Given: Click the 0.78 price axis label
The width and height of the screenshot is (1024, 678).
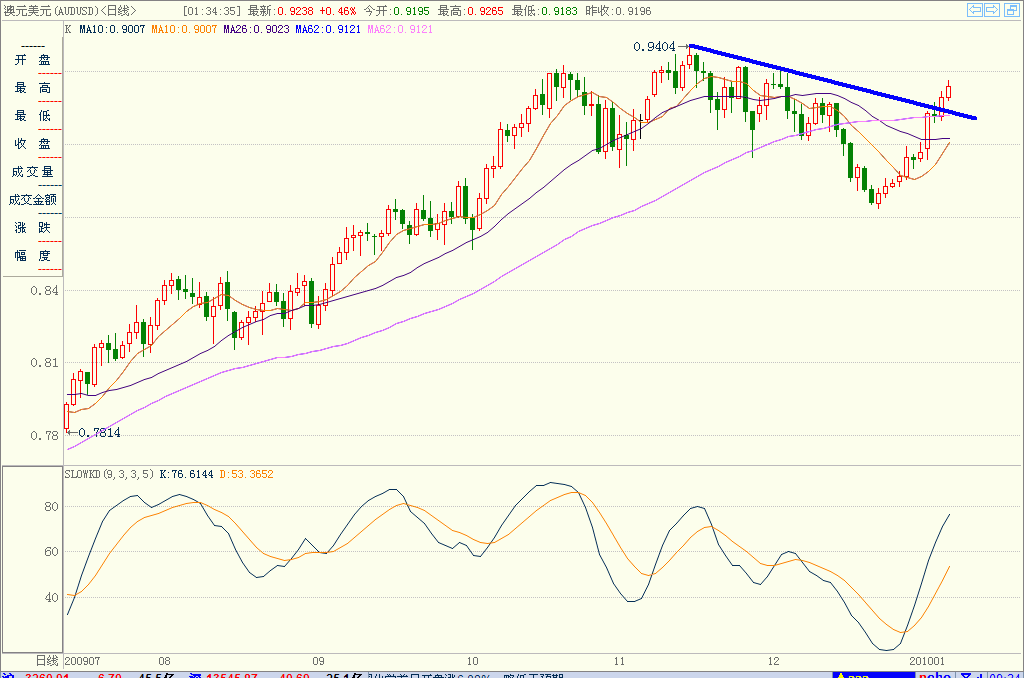Looking at the screenshot, I should click(x=44, y=436).
